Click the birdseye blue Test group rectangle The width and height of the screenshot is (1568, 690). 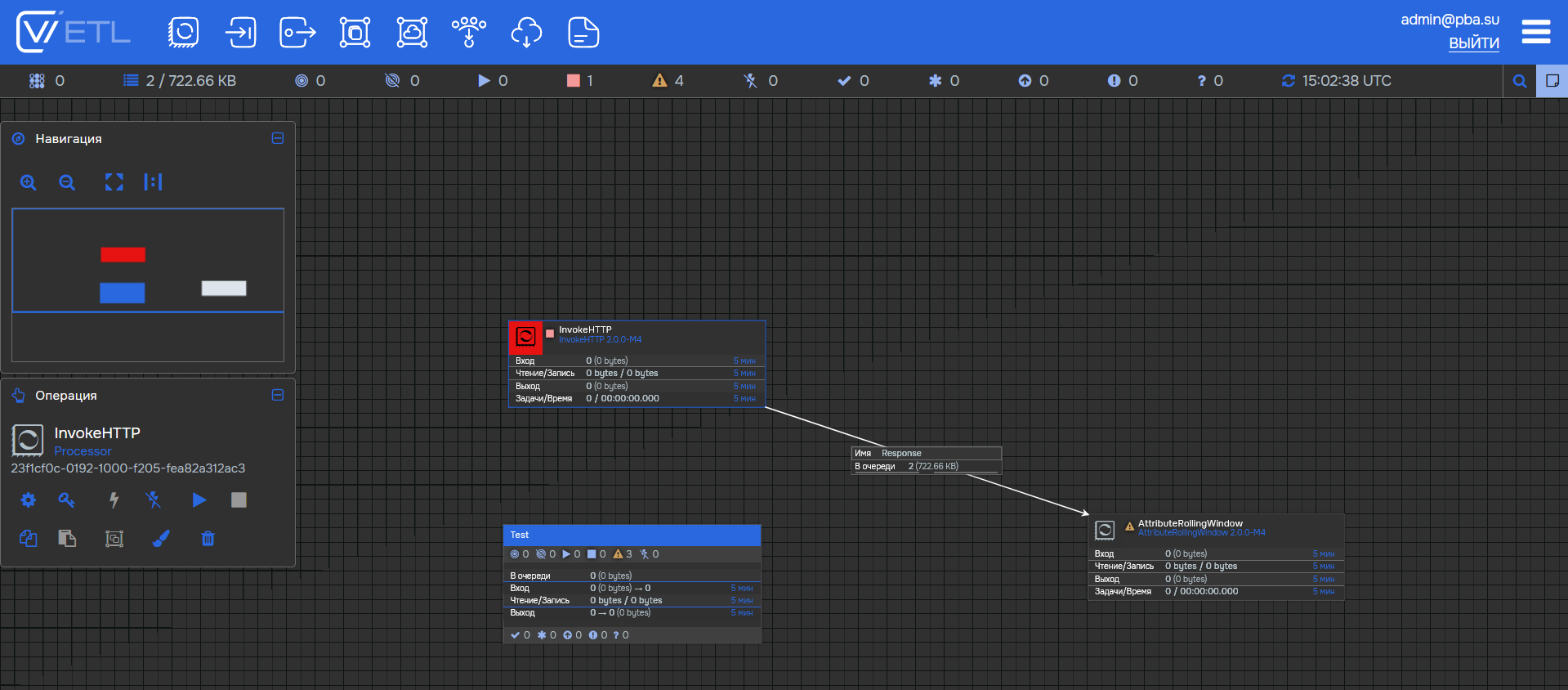point(123,293)
